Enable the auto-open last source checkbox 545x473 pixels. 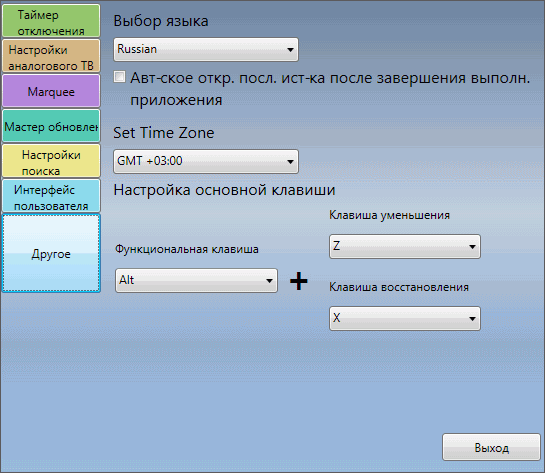click(x=119, y=76)
